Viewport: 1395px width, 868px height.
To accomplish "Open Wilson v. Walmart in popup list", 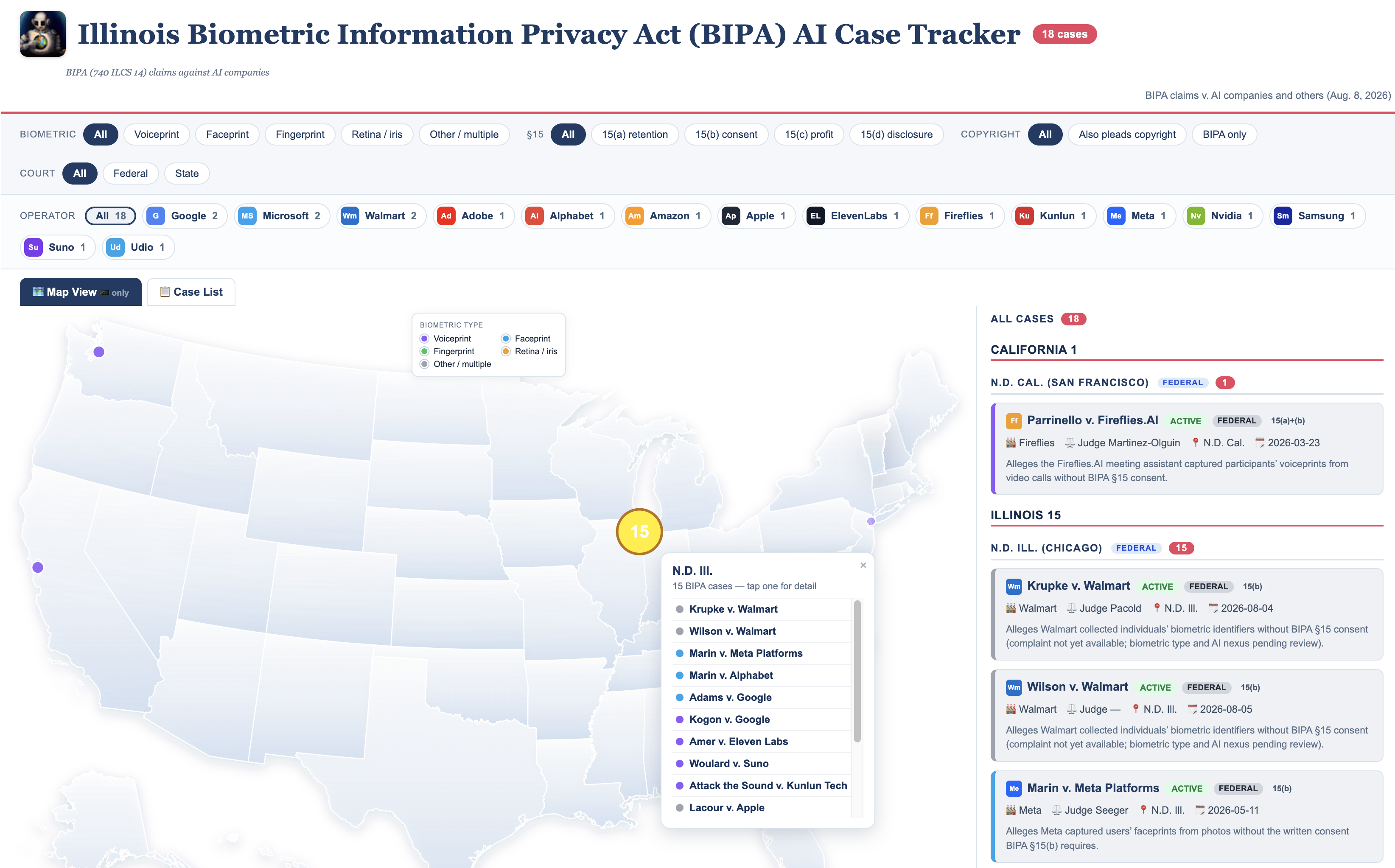I will (x=761, y=631).
